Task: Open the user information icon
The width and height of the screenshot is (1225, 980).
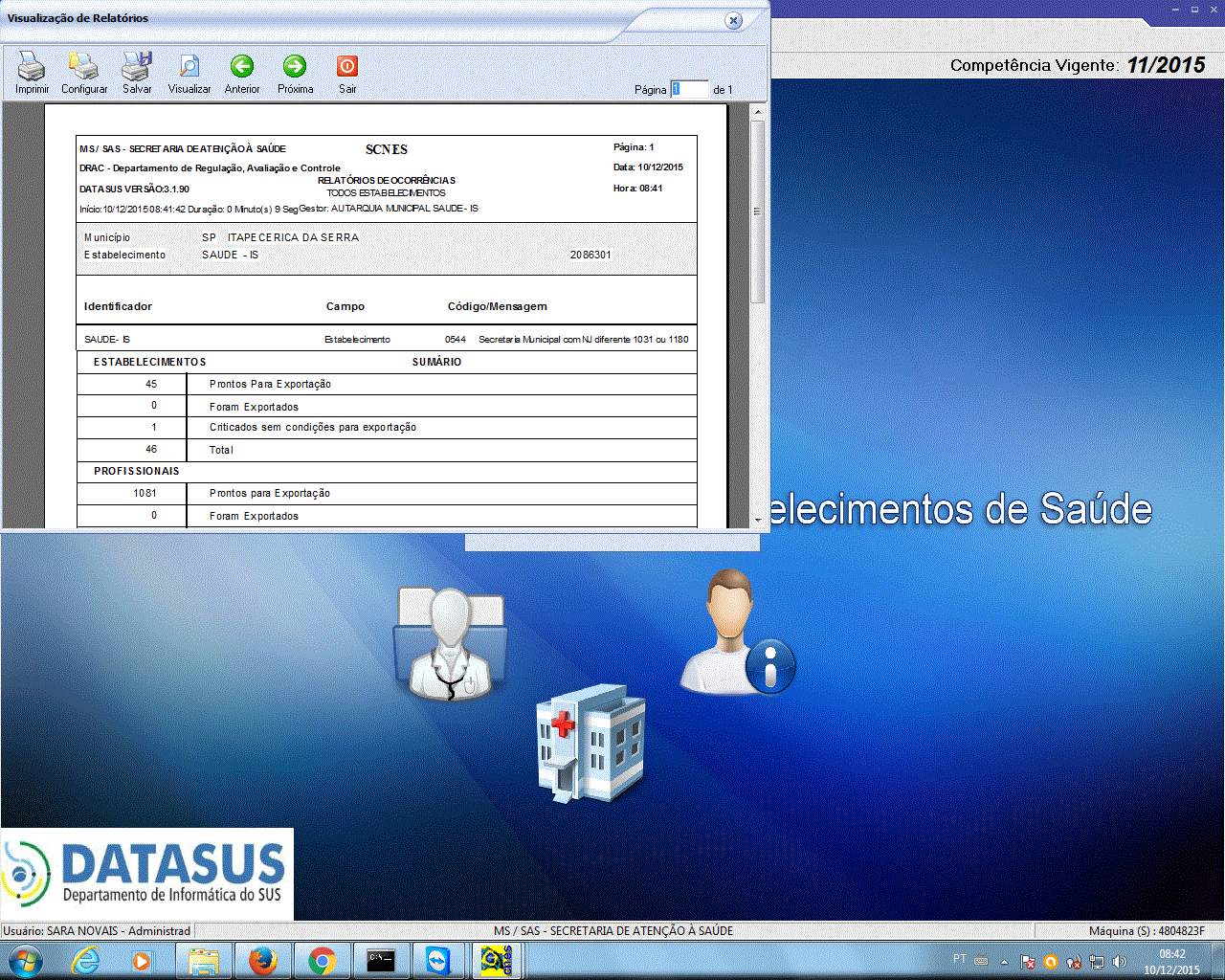Action: pos(735,634)
